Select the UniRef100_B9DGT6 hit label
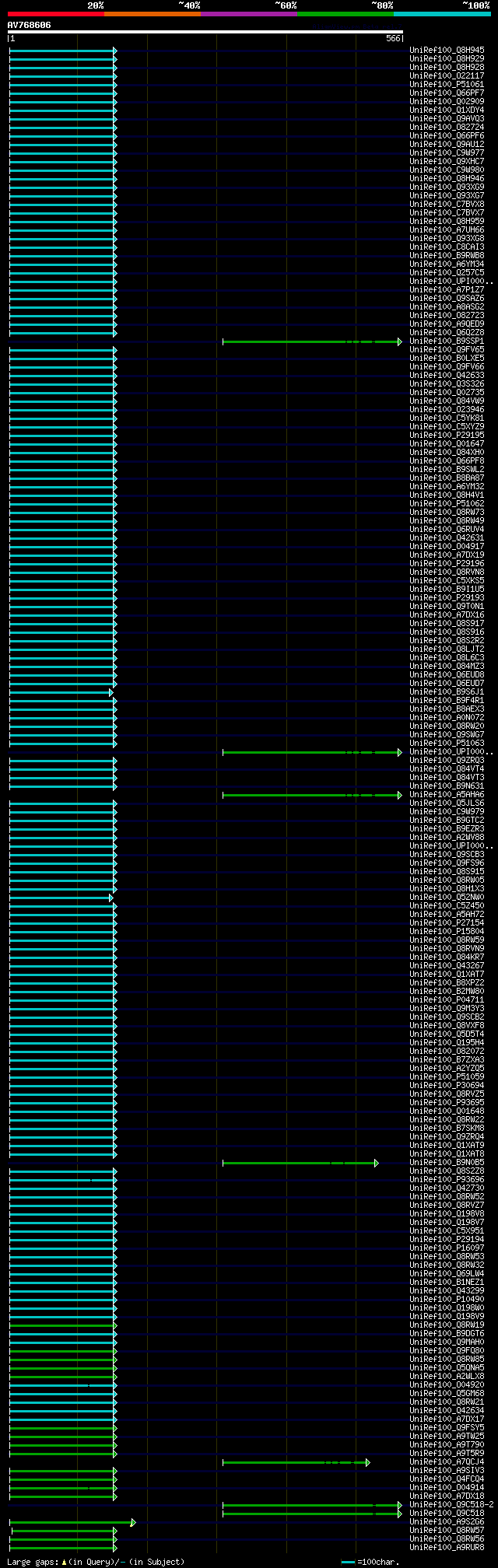498x1568 pixels. (447, 1334)
